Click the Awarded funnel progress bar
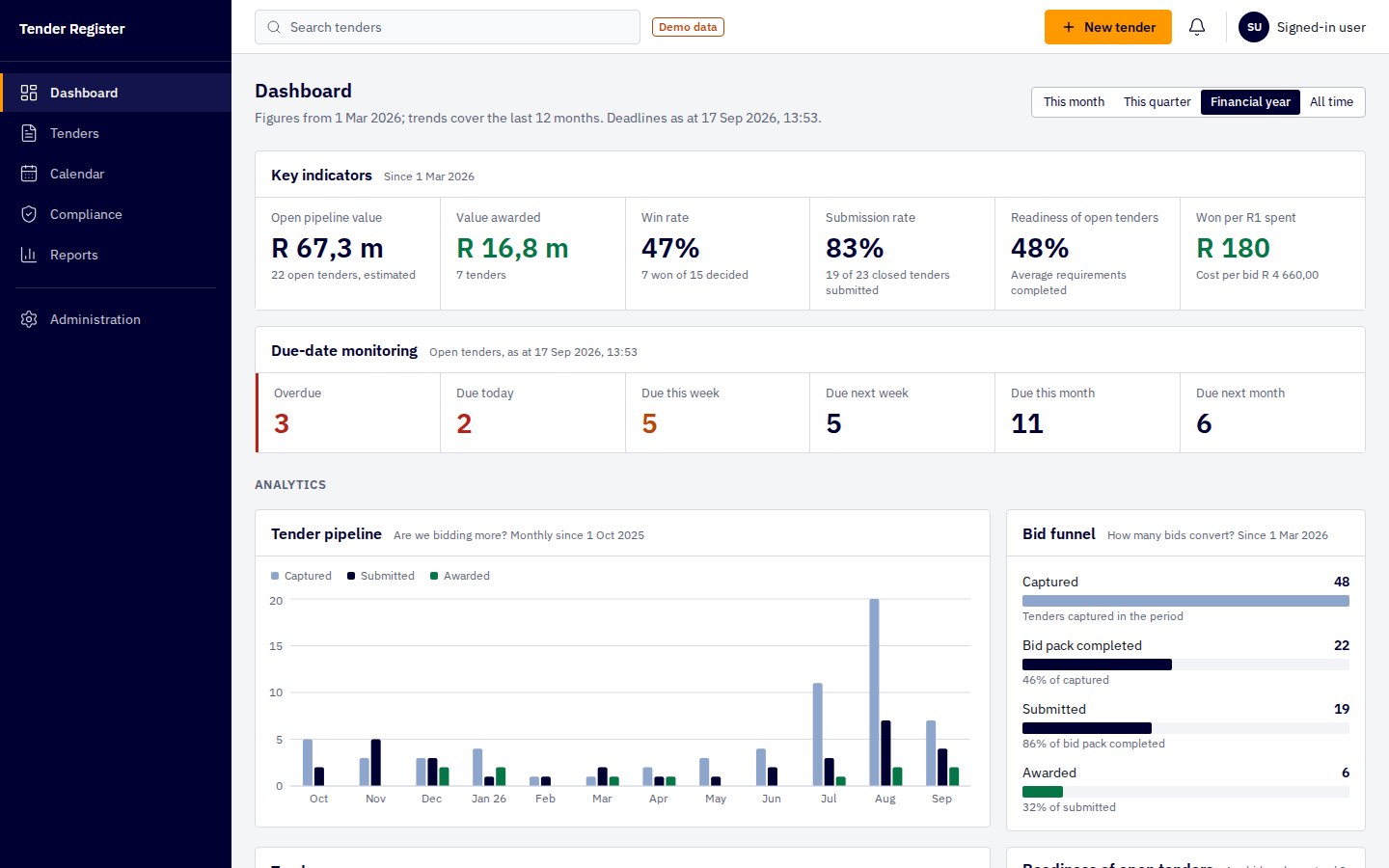1389x868 pixels. (x=1185, y=792)
